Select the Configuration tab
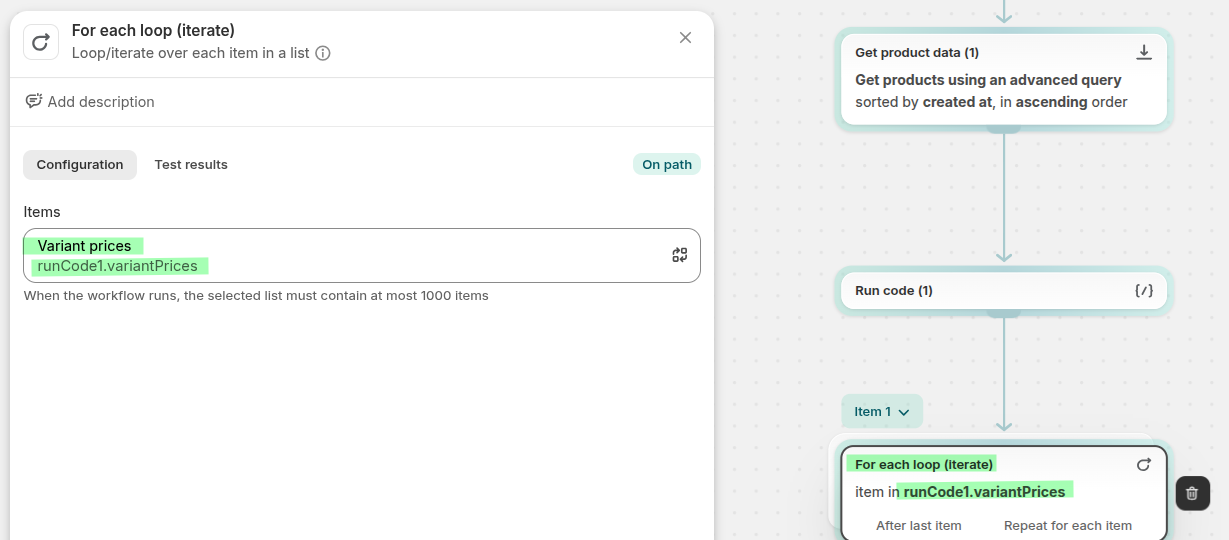The image size is (1229, 540). tap(80, 165)
